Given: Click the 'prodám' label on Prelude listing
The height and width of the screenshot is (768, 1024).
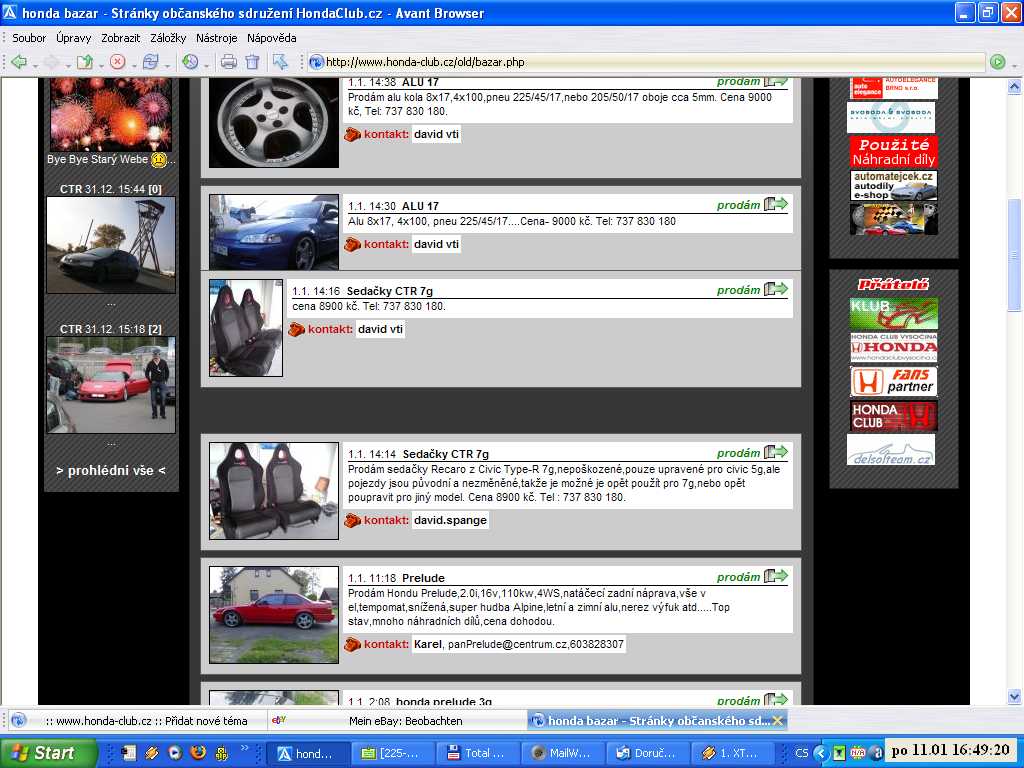Looking at the screenshot, I should pos(738,577).
